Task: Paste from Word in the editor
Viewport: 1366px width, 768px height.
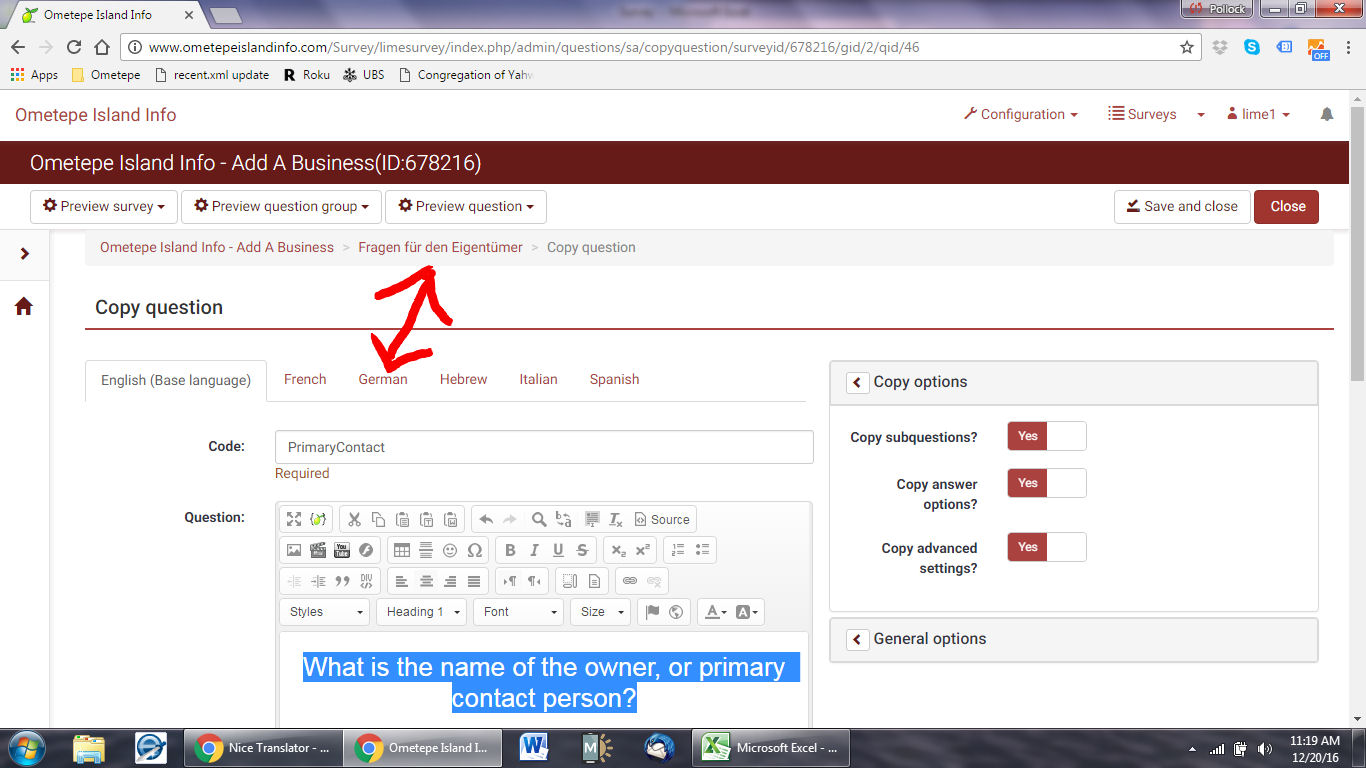Action: (451, 519)
